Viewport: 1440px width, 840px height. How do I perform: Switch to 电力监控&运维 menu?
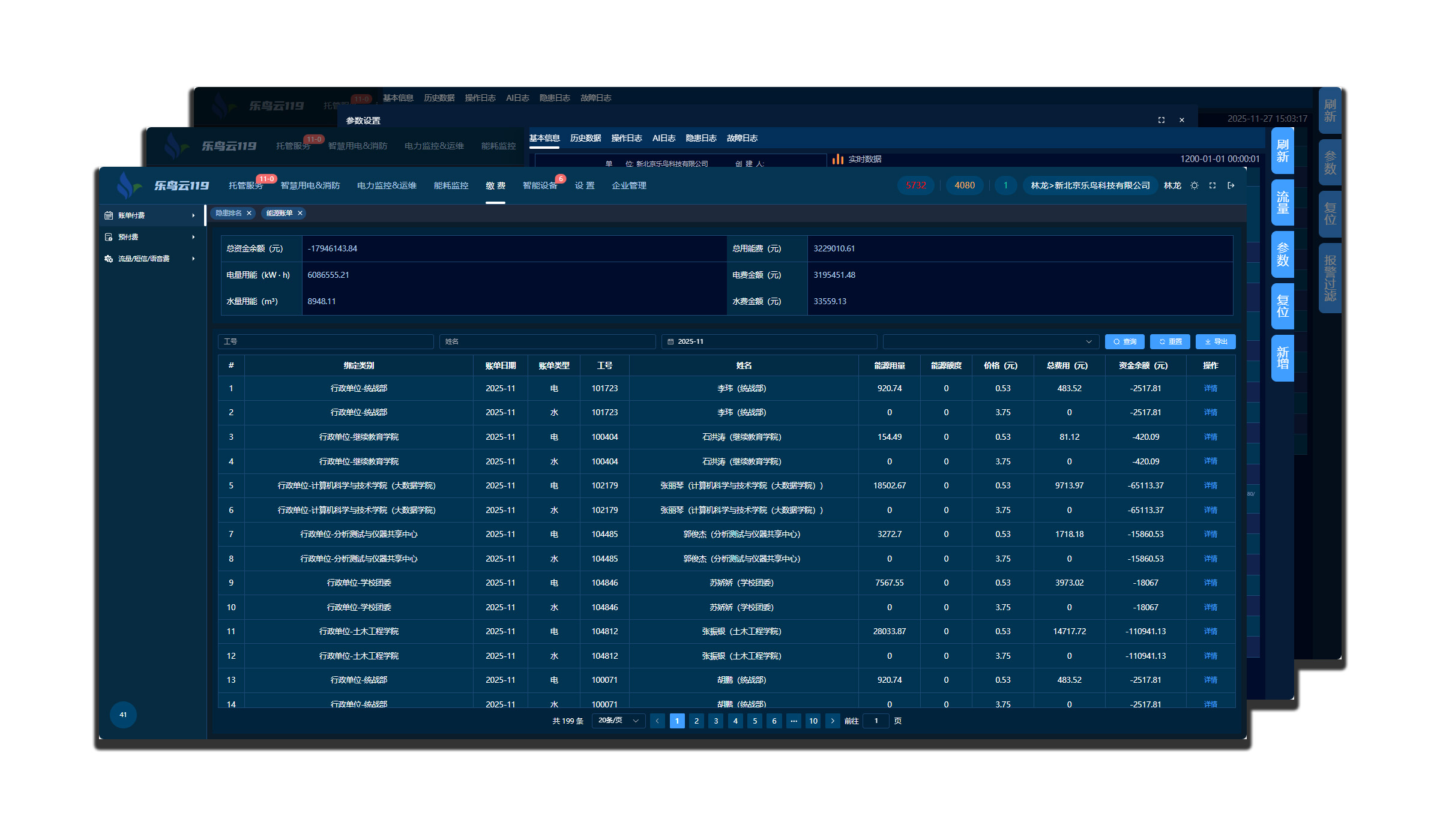[387, 186]
